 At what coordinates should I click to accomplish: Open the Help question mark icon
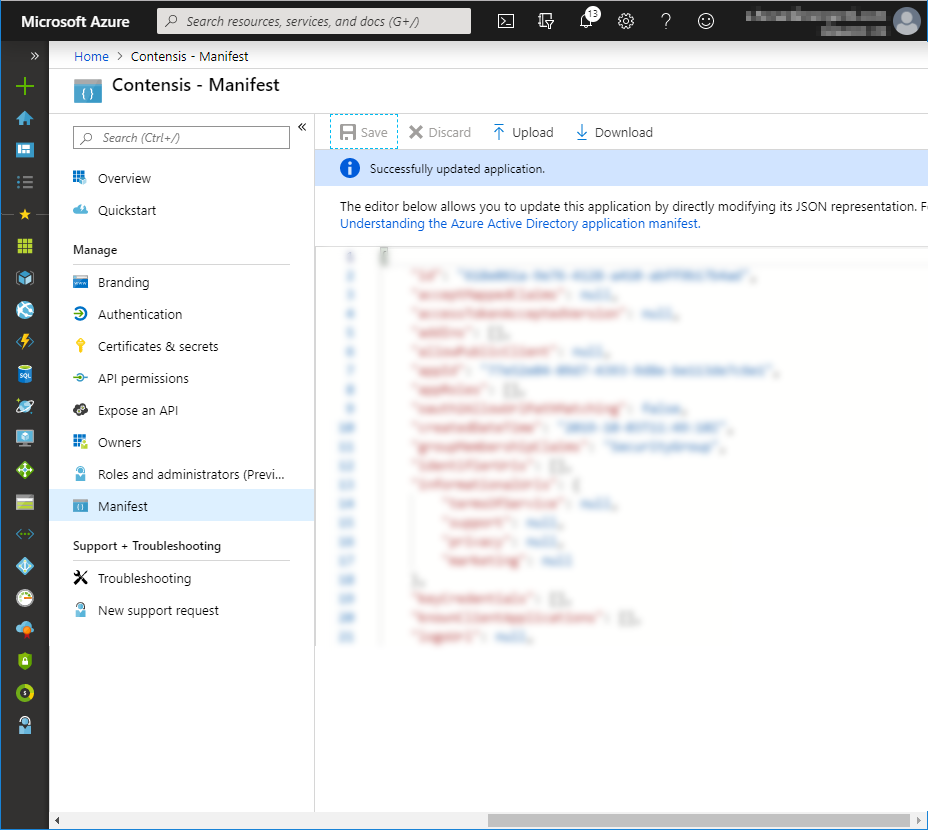click(x=666, y=21)
